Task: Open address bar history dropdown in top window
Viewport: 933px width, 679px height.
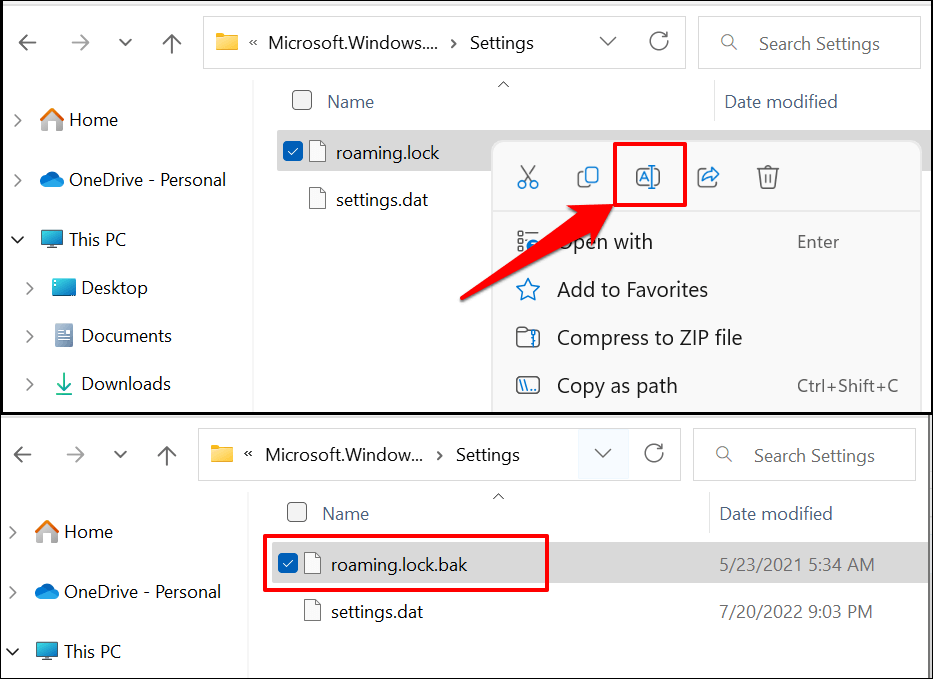Action: 608,42
